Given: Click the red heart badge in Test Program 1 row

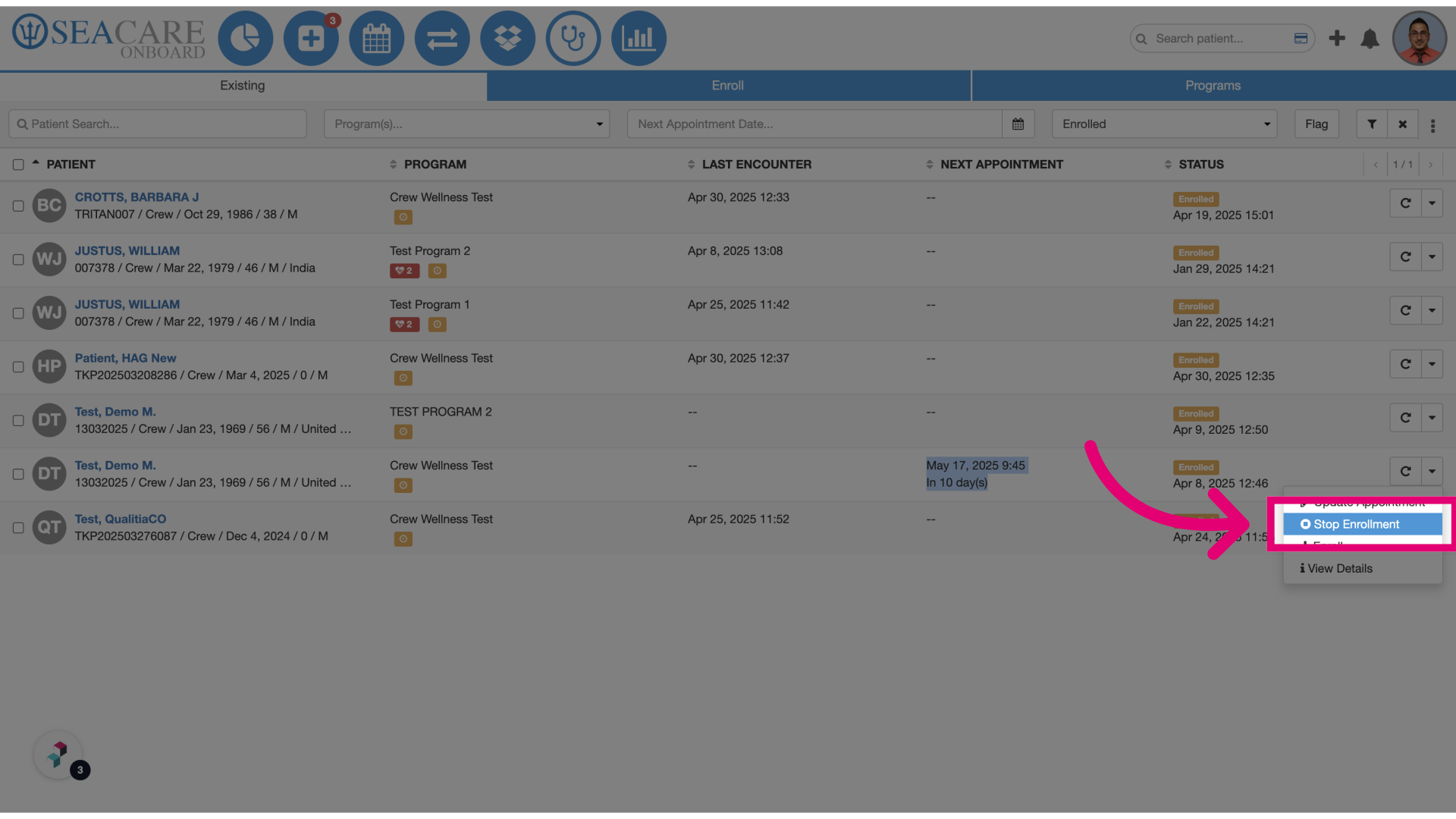Looking at the screenshot, I should (x=404, y=325).
